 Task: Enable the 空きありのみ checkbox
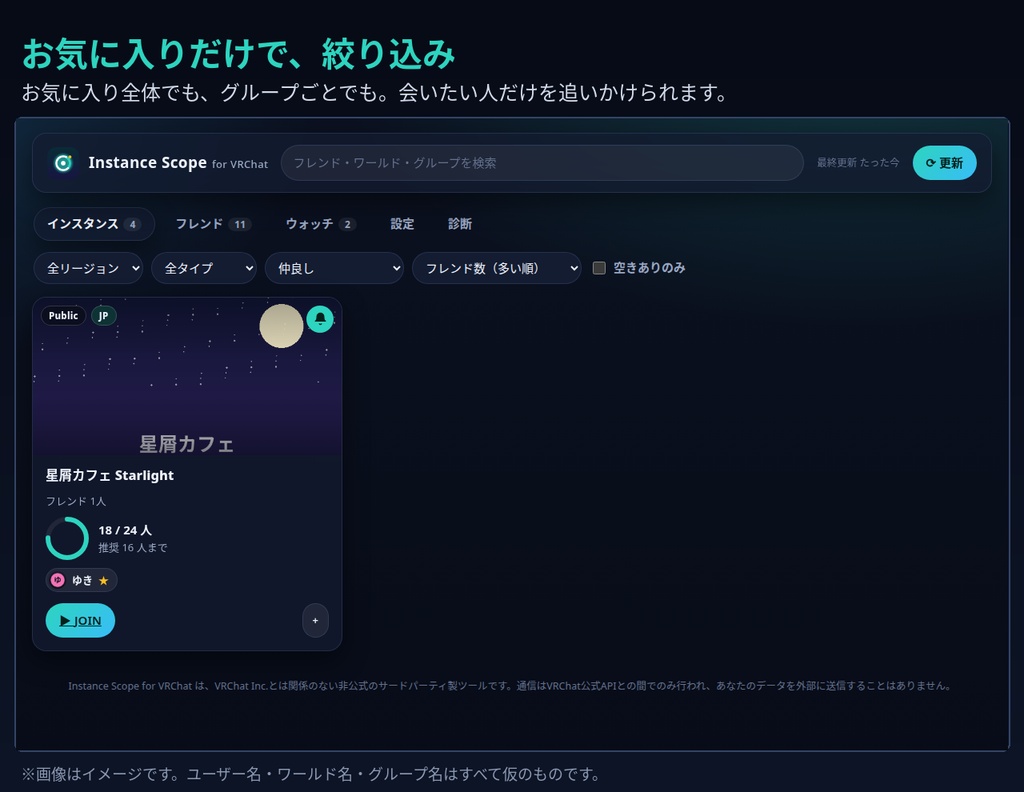(599, 268)
